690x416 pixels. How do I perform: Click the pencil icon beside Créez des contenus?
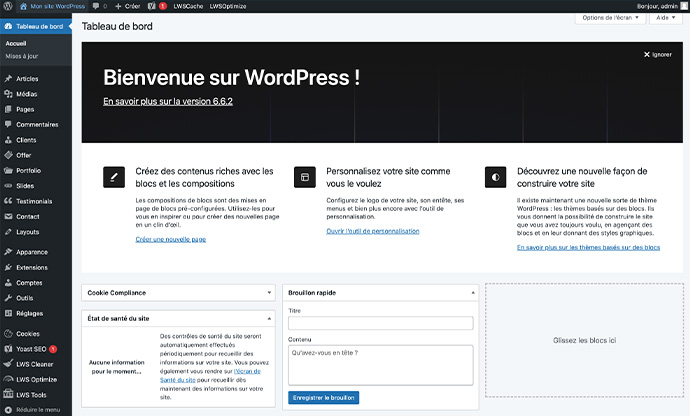click(x=114, y=177)
